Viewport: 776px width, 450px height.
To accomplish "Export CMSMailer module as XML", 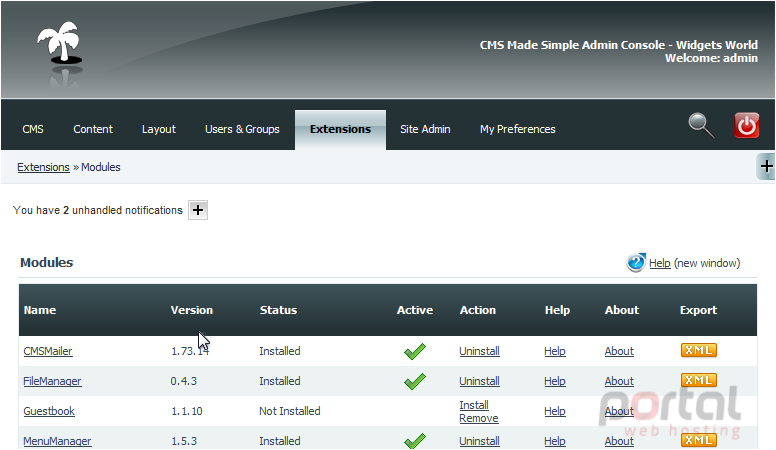I will click(x=698, y=350).
